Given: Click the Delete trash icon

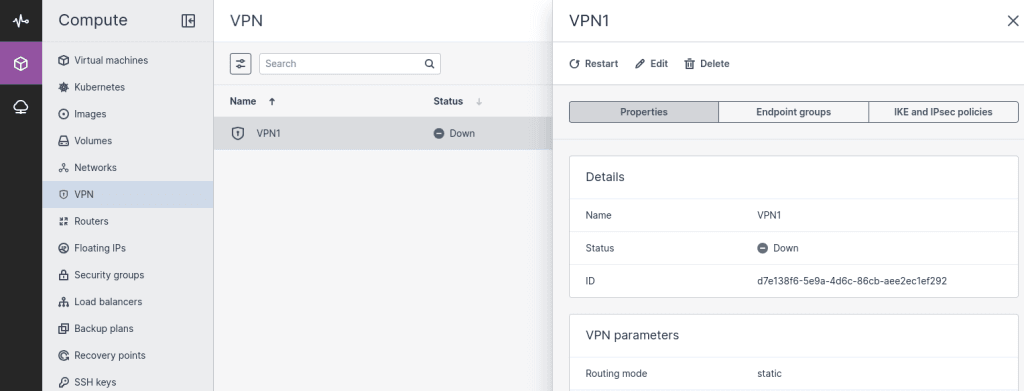Looking at the screenshot, I should (x=689, y=63).
